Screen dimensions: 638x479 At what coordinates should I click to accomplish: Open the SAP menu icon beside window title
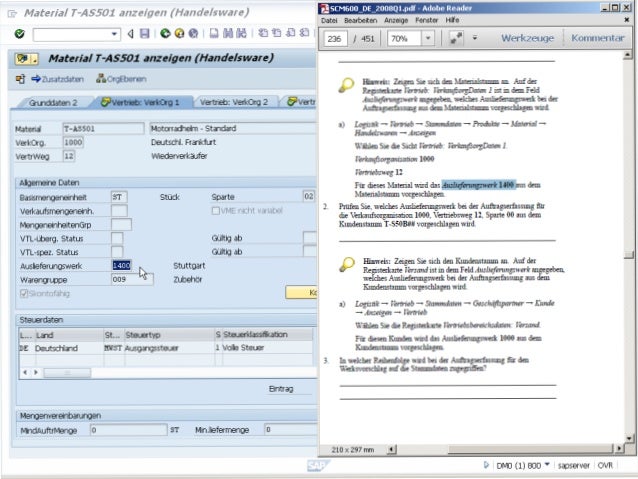(x=12, y=13)
